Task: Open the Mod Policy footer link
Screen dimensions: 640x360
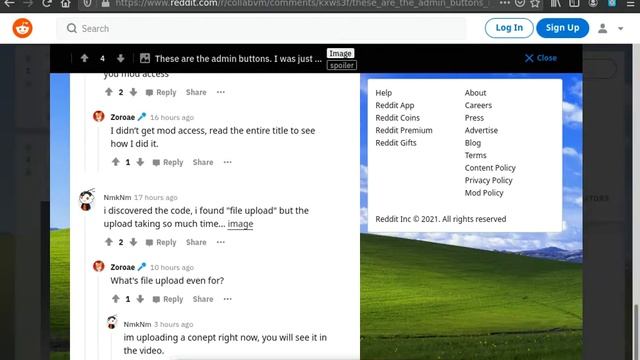Action: 484,193
